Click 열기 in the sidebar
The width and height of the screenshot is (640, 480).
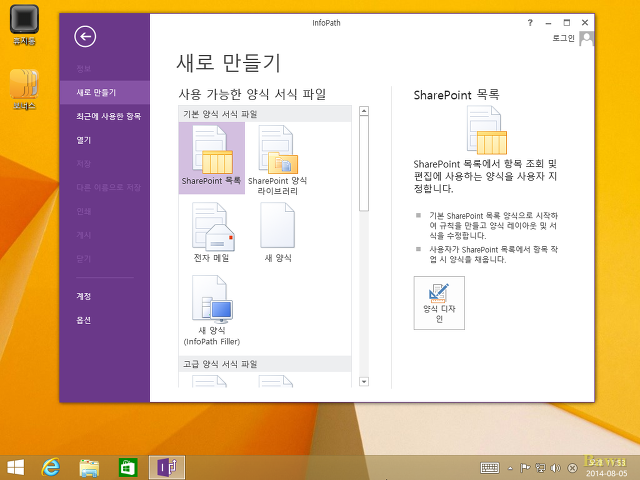click(105, 140)
